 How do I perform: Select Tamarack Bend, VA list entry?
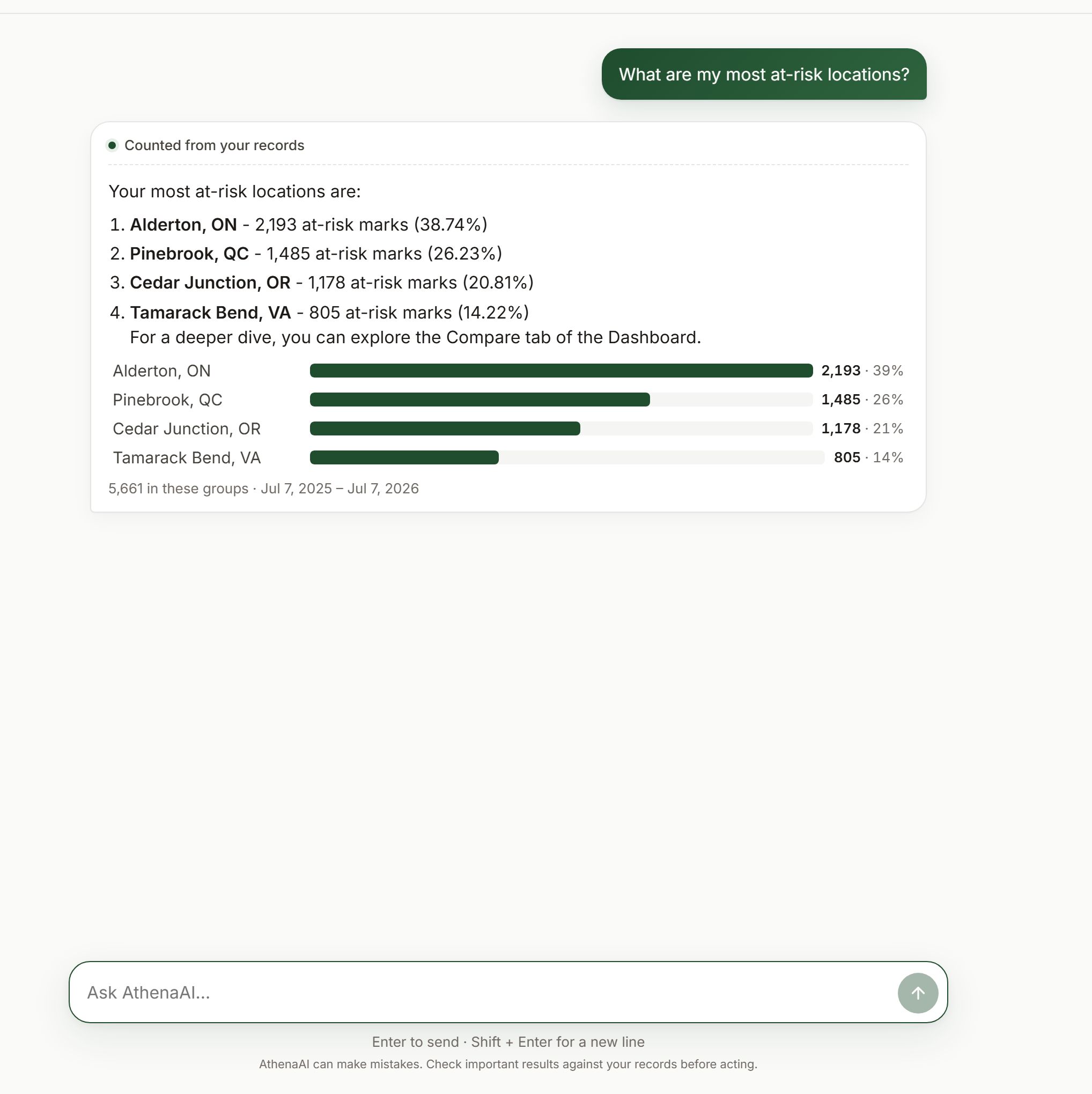click(320, 313)
